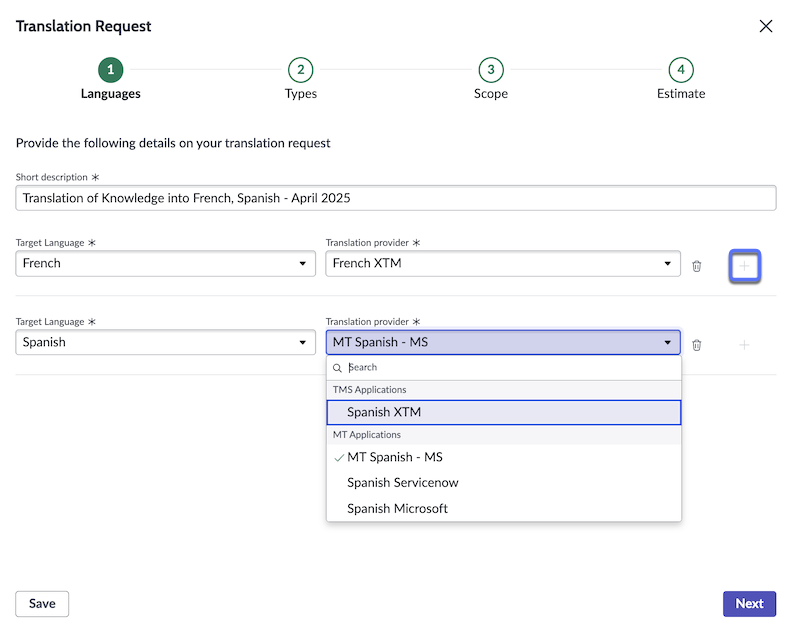Screen dimensions: 791x627
Task: Select Spanish Servicenow provider
Action: 504,483
